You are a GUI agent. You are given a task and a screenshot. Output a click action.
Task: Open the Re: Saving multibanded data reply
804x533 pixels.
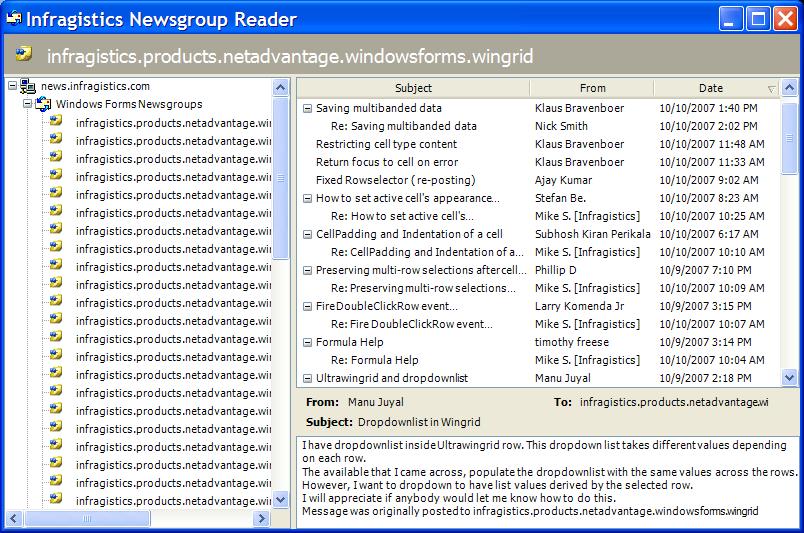[x=404, y=126]
